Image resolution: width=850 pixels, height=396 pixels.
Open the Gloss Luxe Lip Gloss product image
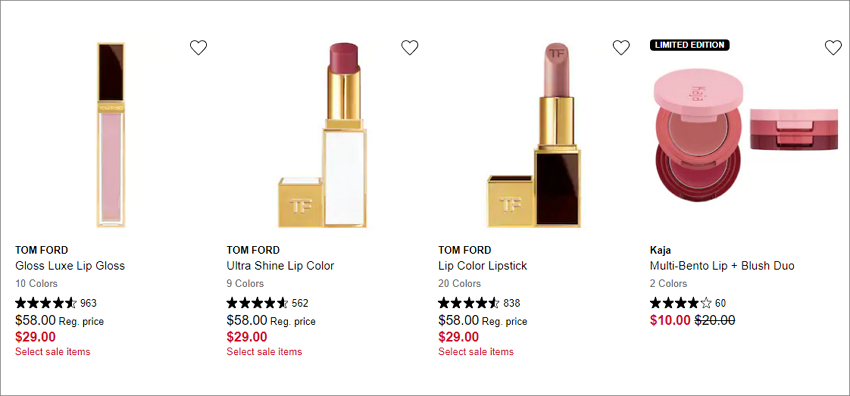click(x=111, y=135)
